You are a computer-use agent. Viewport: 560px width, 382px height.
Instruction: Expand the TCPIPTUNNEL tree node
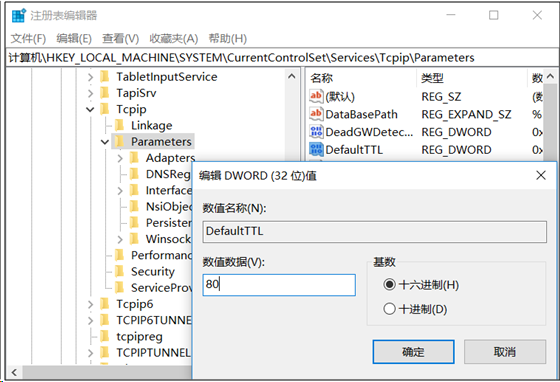[x=91, y=353]
